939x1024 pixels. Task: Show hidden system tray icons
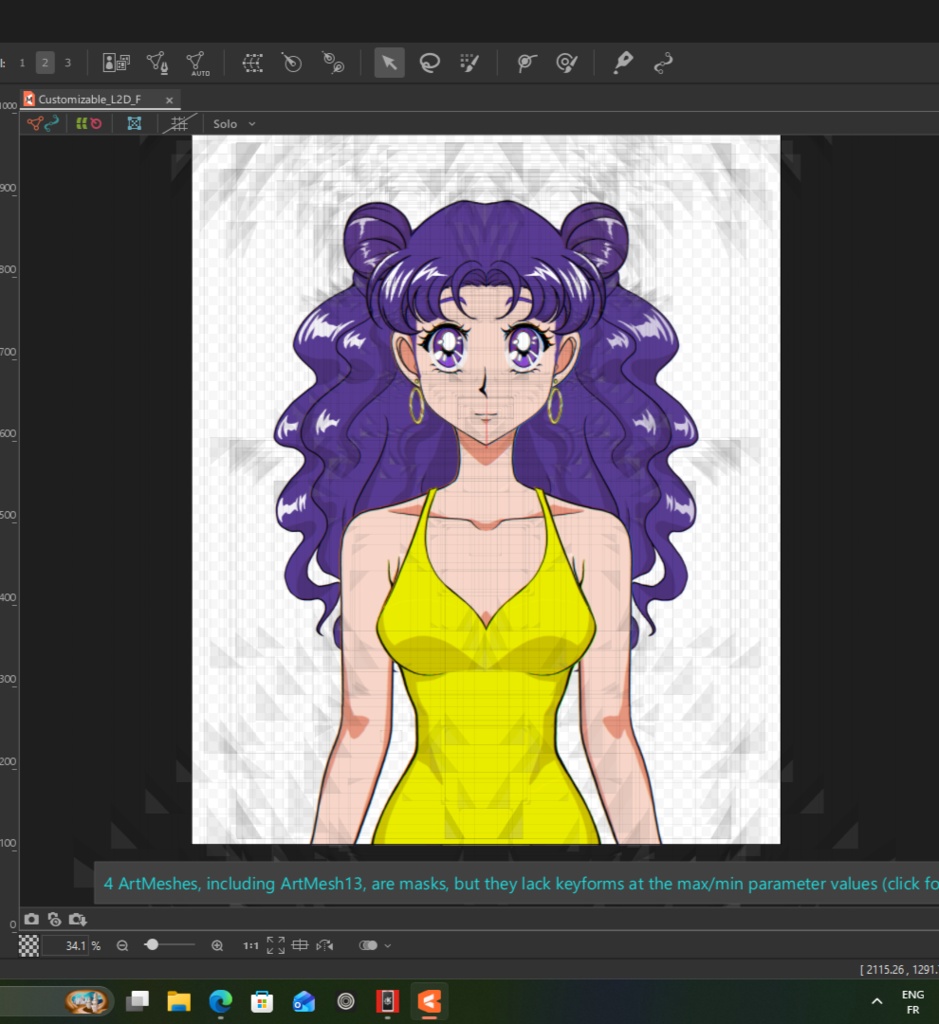point(877,1001)
